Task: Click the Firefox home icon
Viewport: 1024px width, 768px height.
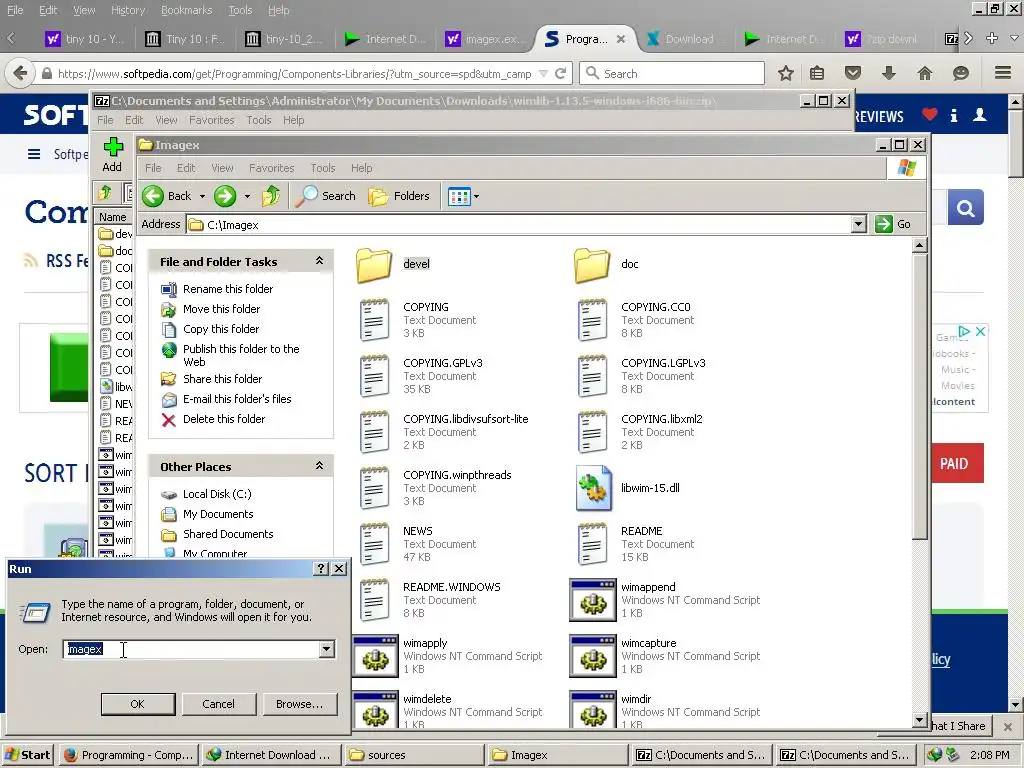Action: 925,73
